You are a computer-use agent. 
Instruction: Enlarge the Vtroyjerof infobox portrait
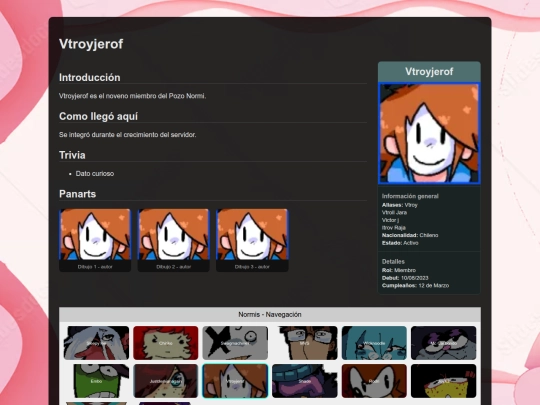tap(429, 133)
